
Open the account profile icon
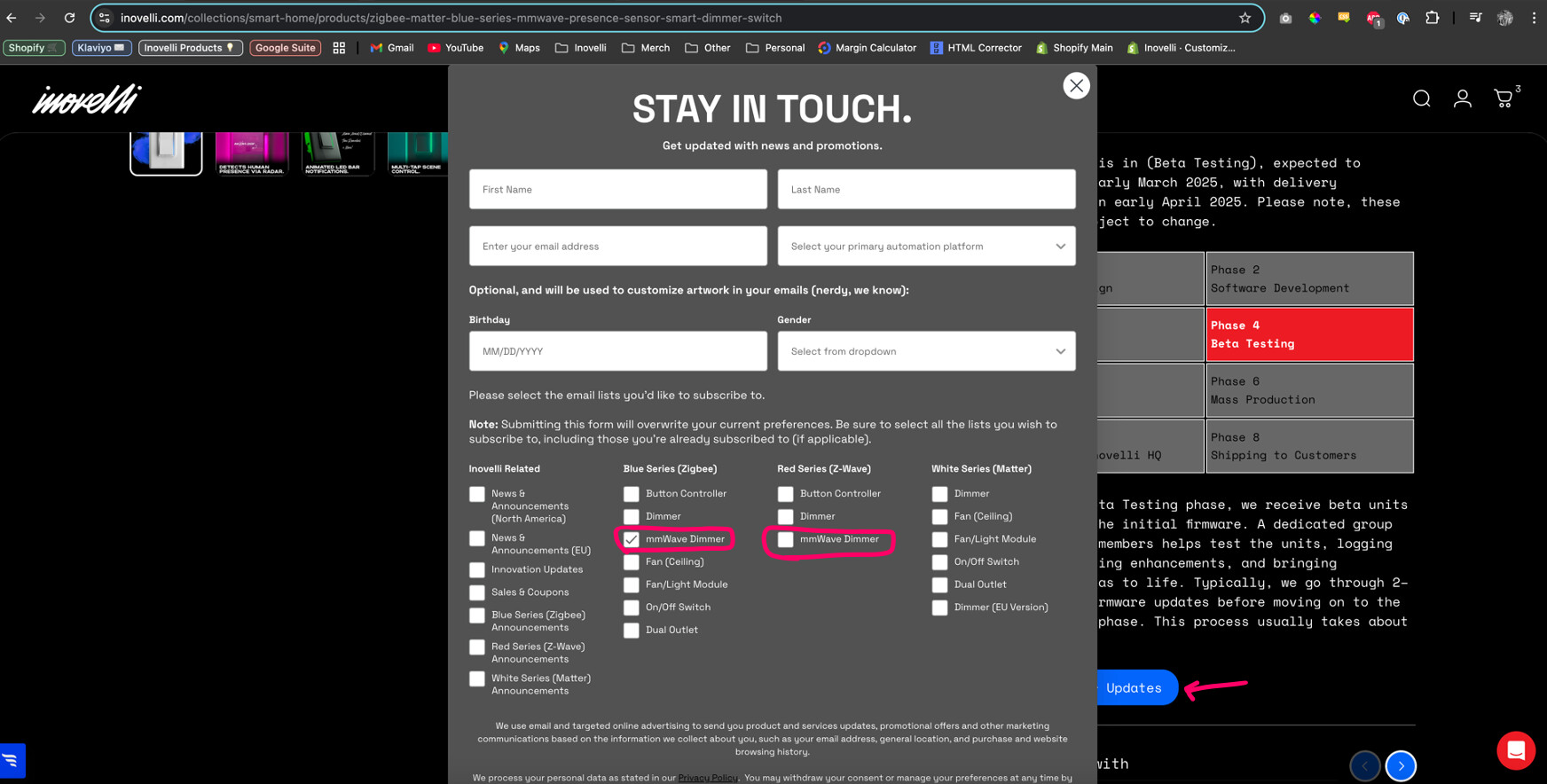(x=1462, y=98)
